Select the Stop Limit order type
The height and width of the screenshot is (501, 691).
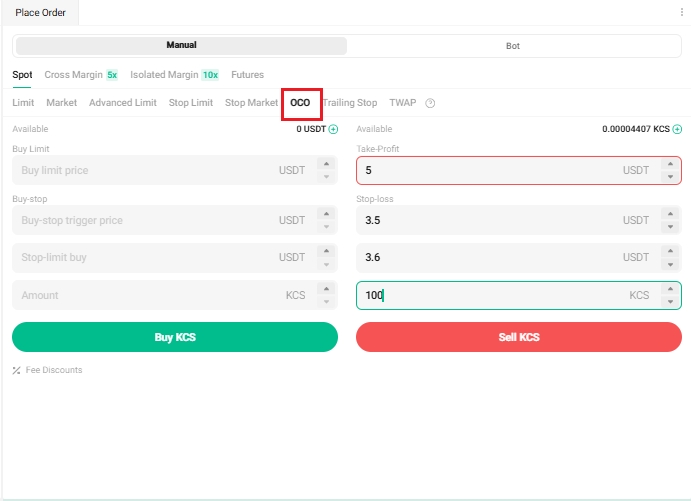pyautogui.click(x=190, y=103)
